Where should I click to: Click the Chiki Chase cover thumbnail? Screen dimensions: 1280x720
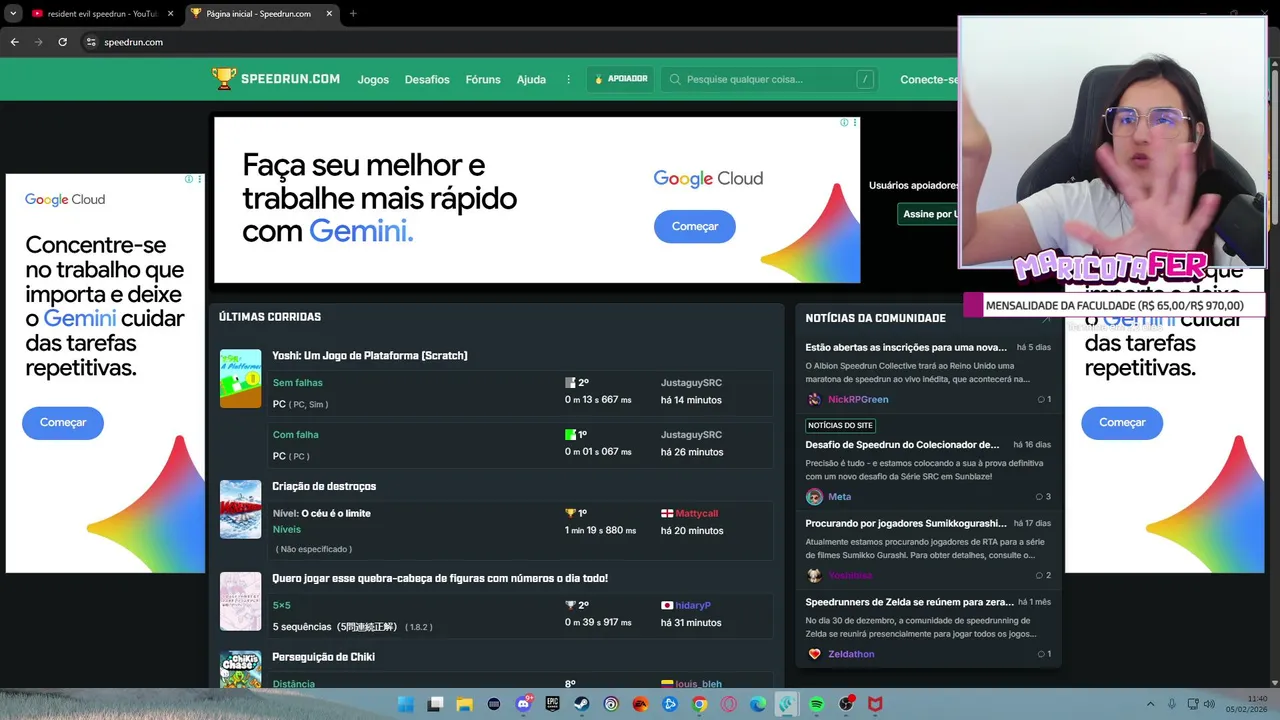[x=240, y=669]
